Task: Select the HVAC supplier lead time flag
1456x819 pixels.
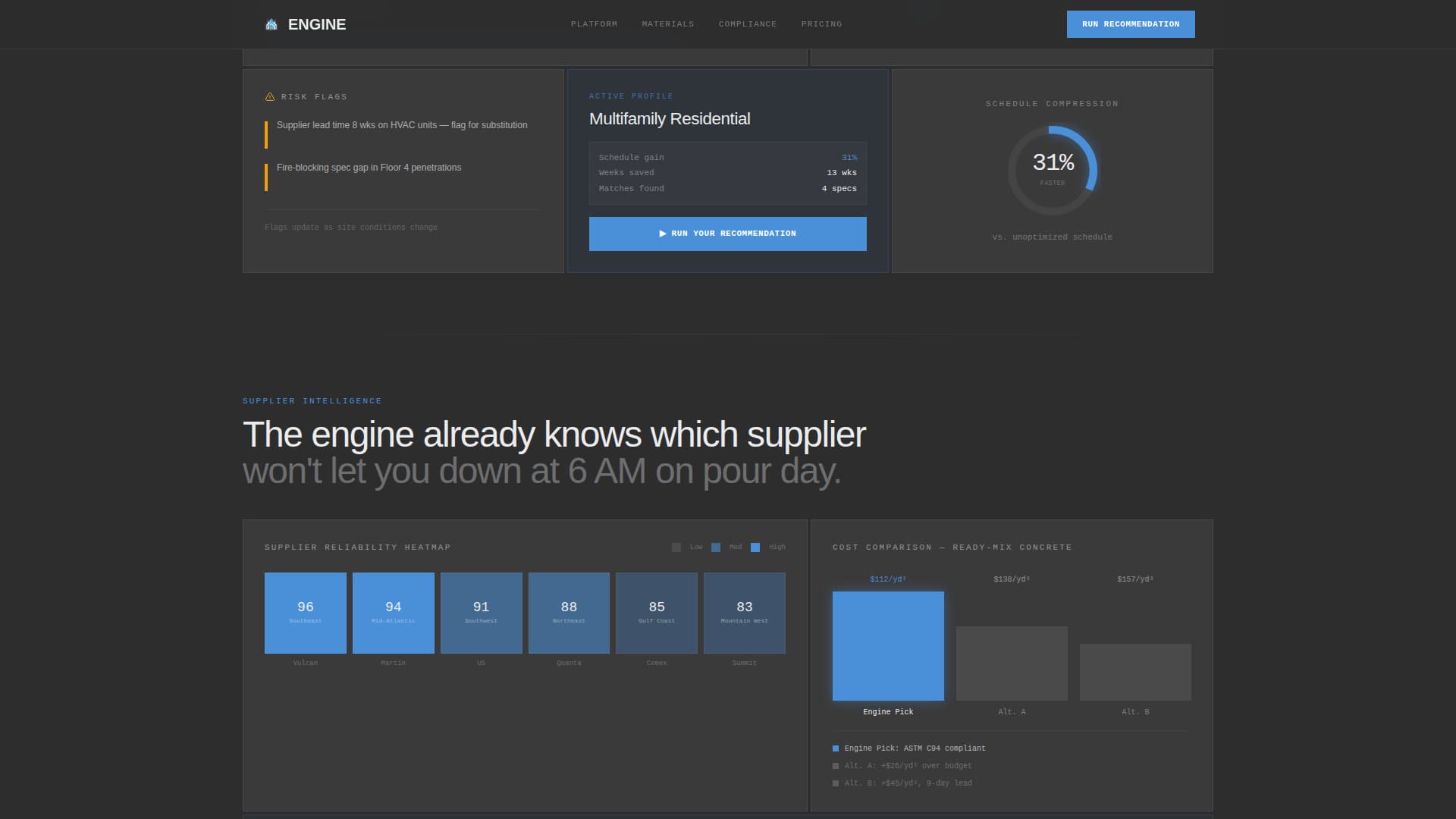Action: coord(402,134)
